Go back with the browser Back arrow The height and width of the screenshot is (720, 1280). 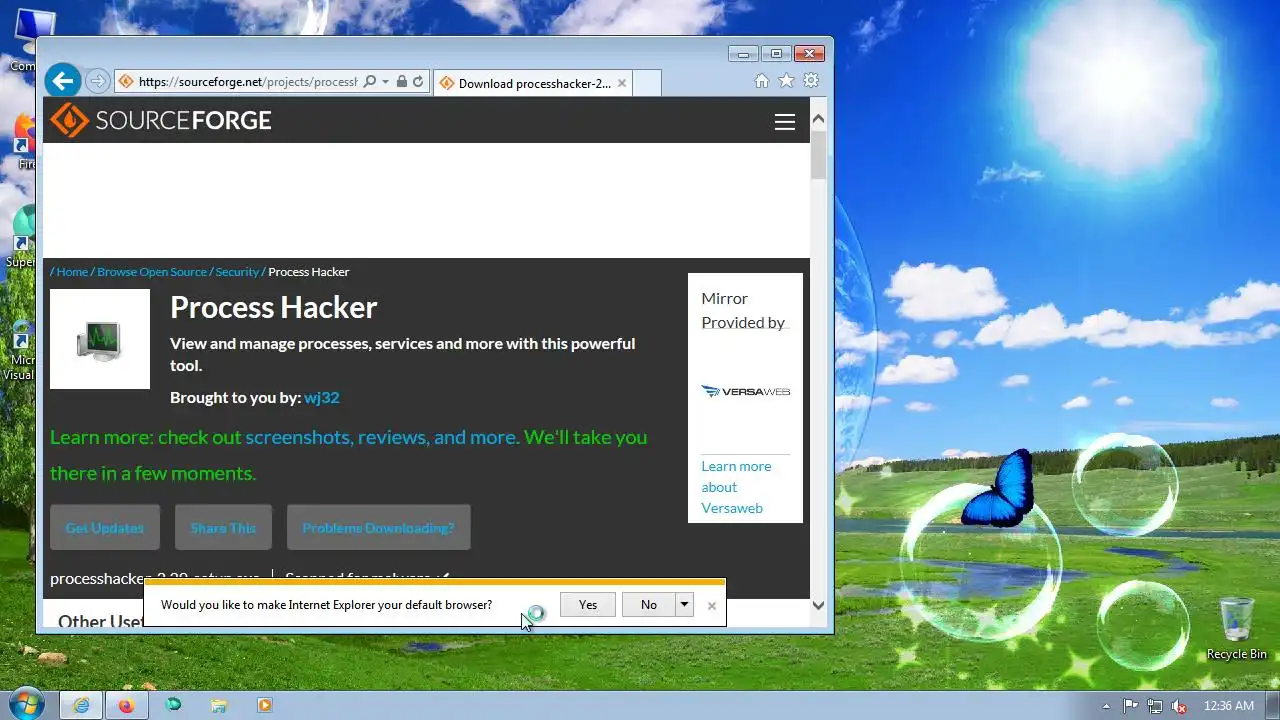(62, 81)
